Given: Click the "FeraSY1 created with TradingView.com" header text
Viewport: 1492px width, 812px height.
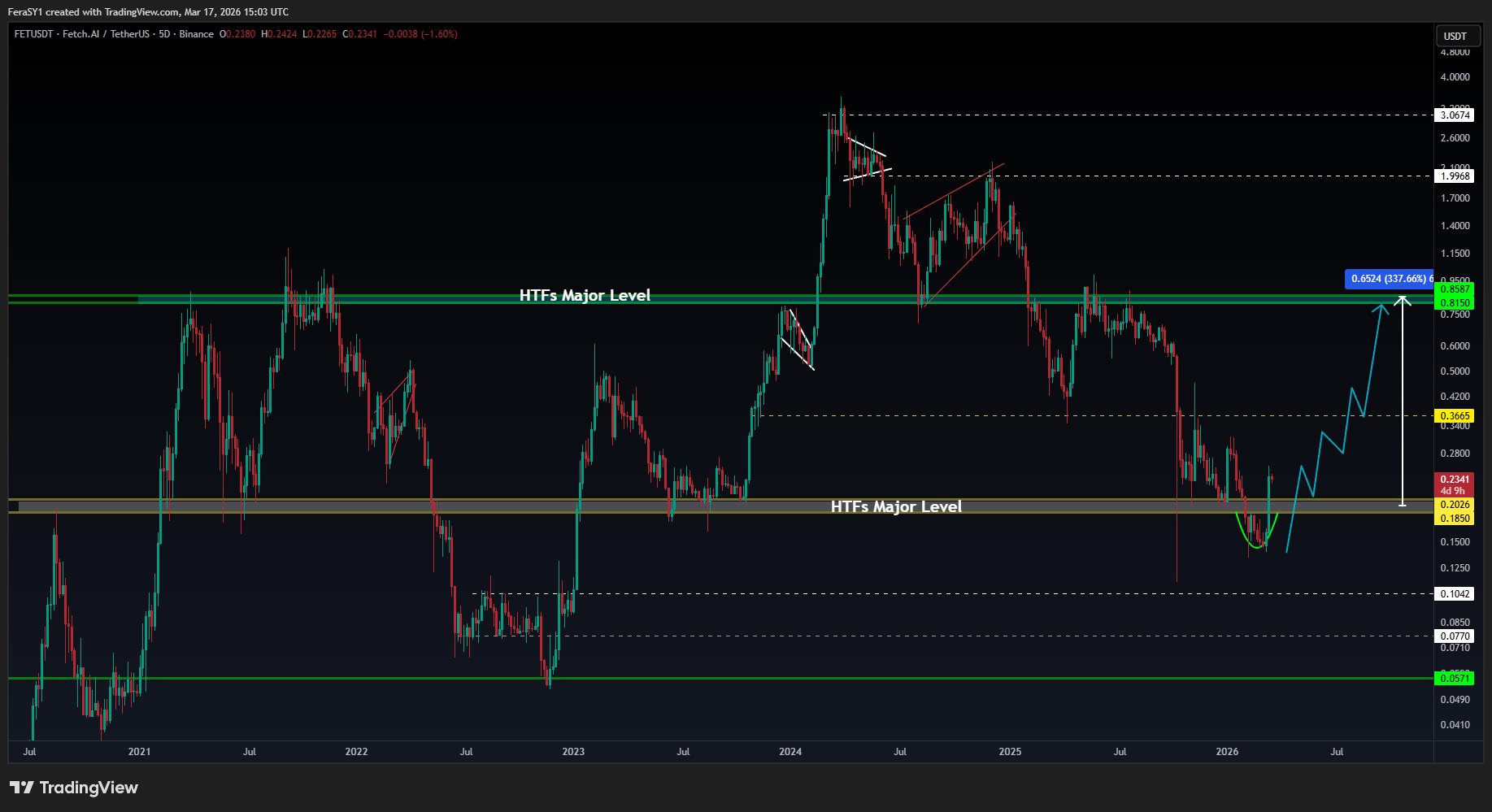Looking at the screenshot, I should [x=93, y=12].
